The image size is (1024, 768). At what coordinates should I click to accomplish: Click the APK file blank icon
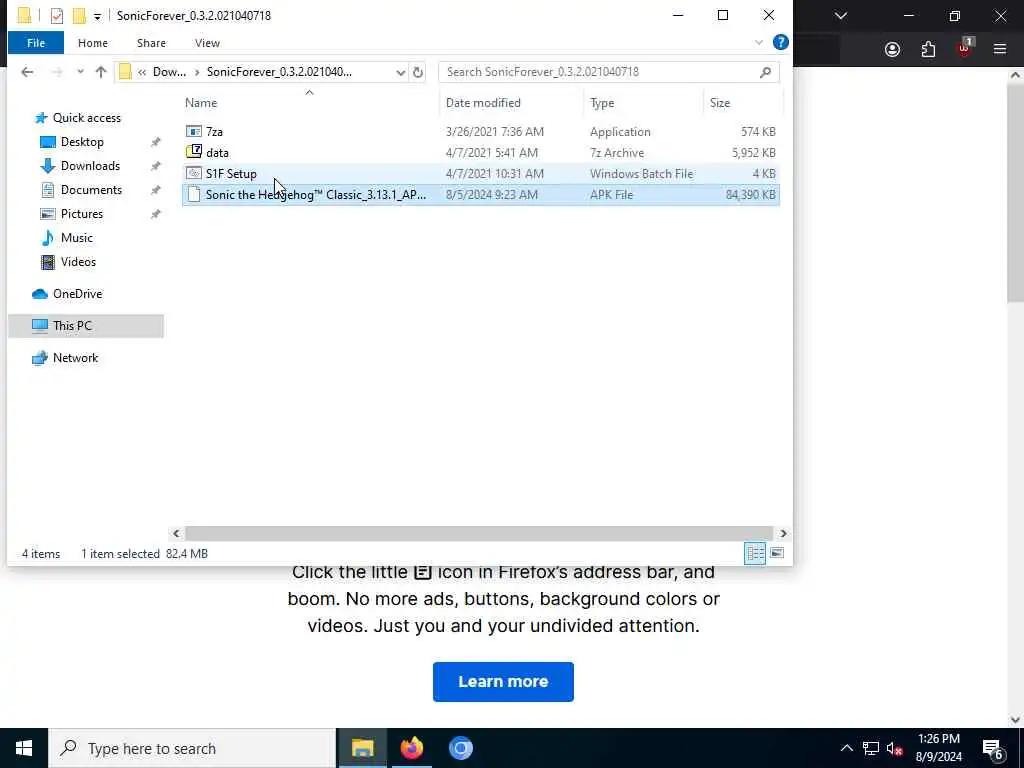pyautogui.click(x=194, y=194)
